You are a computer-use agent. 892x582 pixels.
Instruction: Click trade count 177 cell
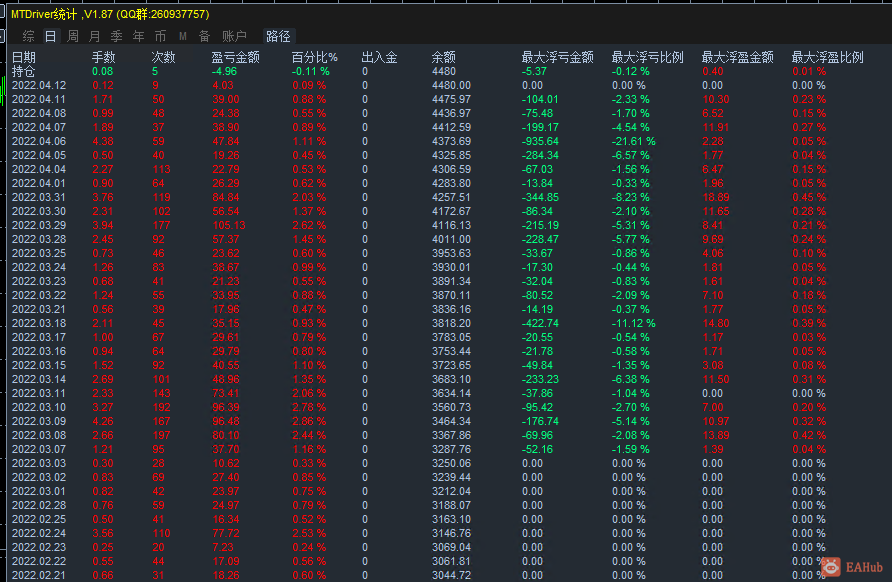(x=162, y=225)
